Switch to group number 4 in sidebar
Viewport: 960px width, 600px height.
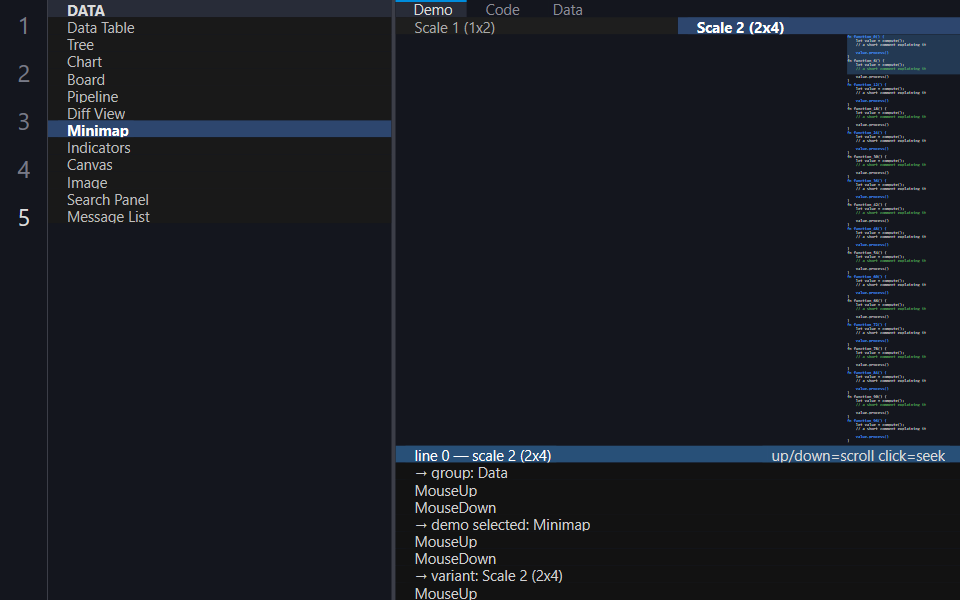pos(24,169)
